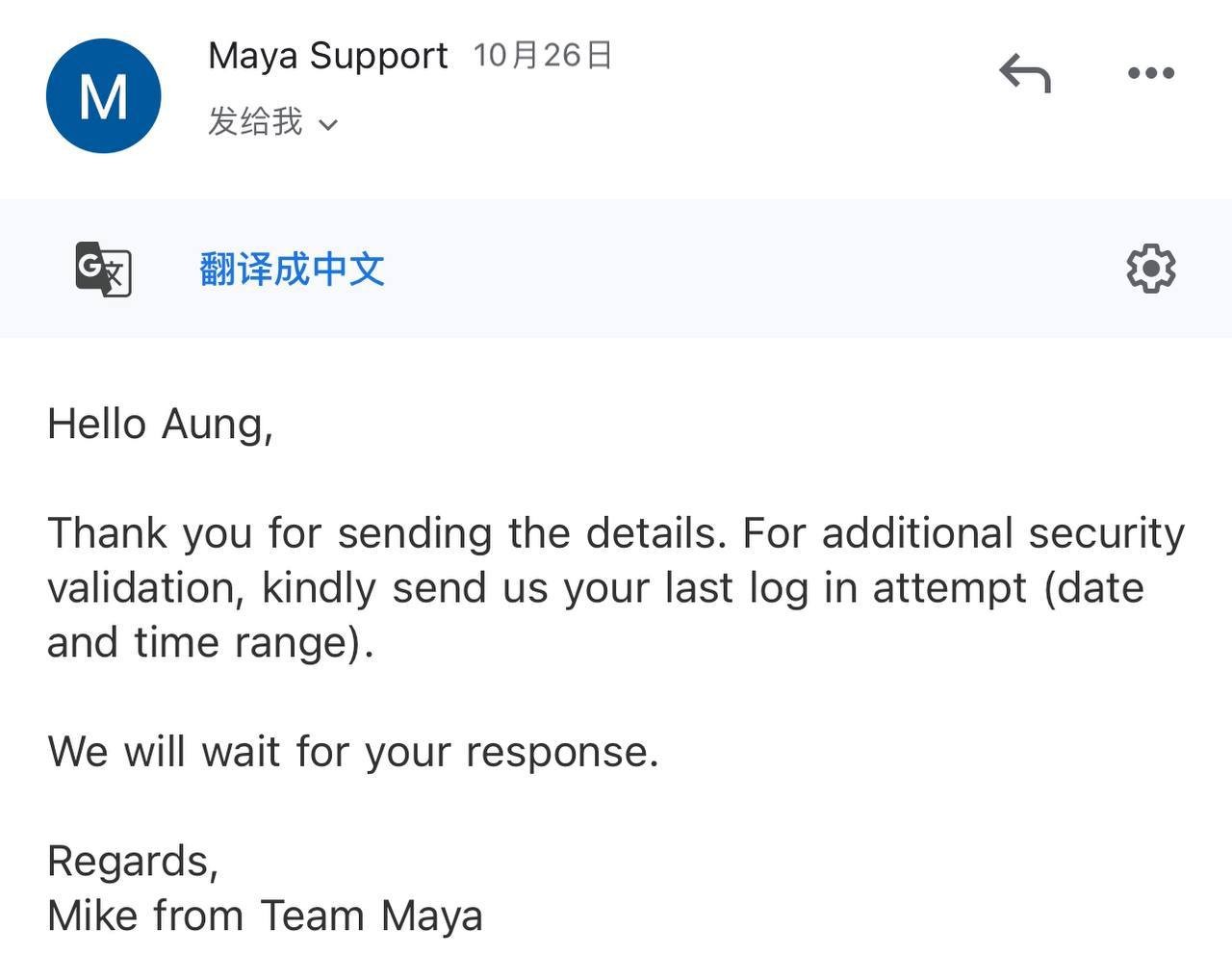Tap the 10月26日 date stamp
1232x980 pixels.
tap(543, 55)
